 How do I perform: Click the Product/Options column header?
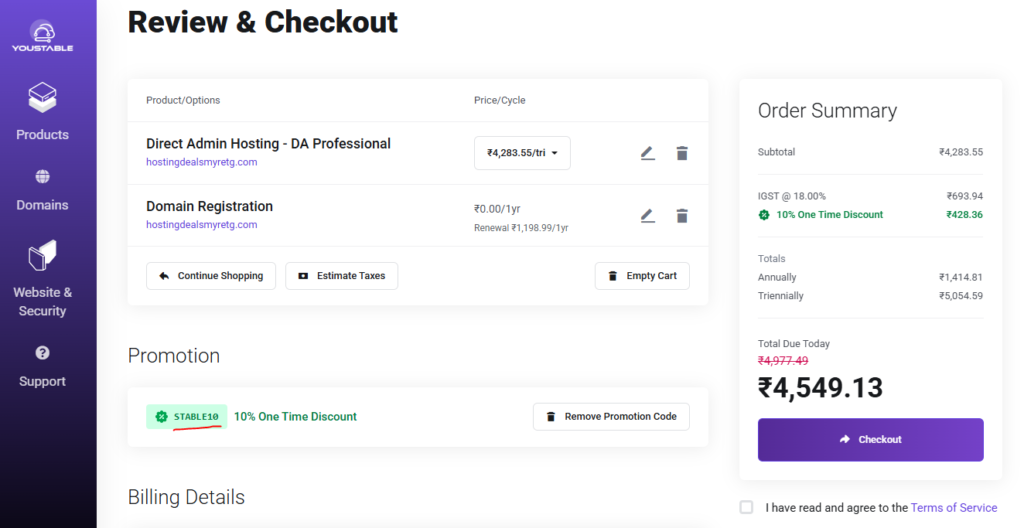point(183,100)
